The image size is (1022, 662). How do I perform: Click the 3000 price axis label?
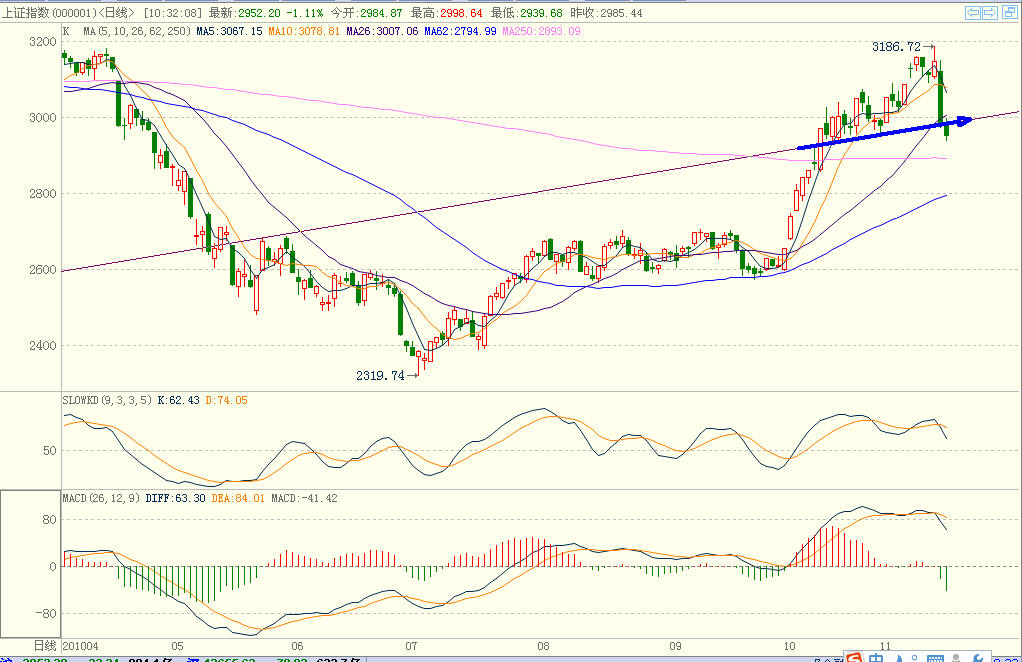click(43, 118)
